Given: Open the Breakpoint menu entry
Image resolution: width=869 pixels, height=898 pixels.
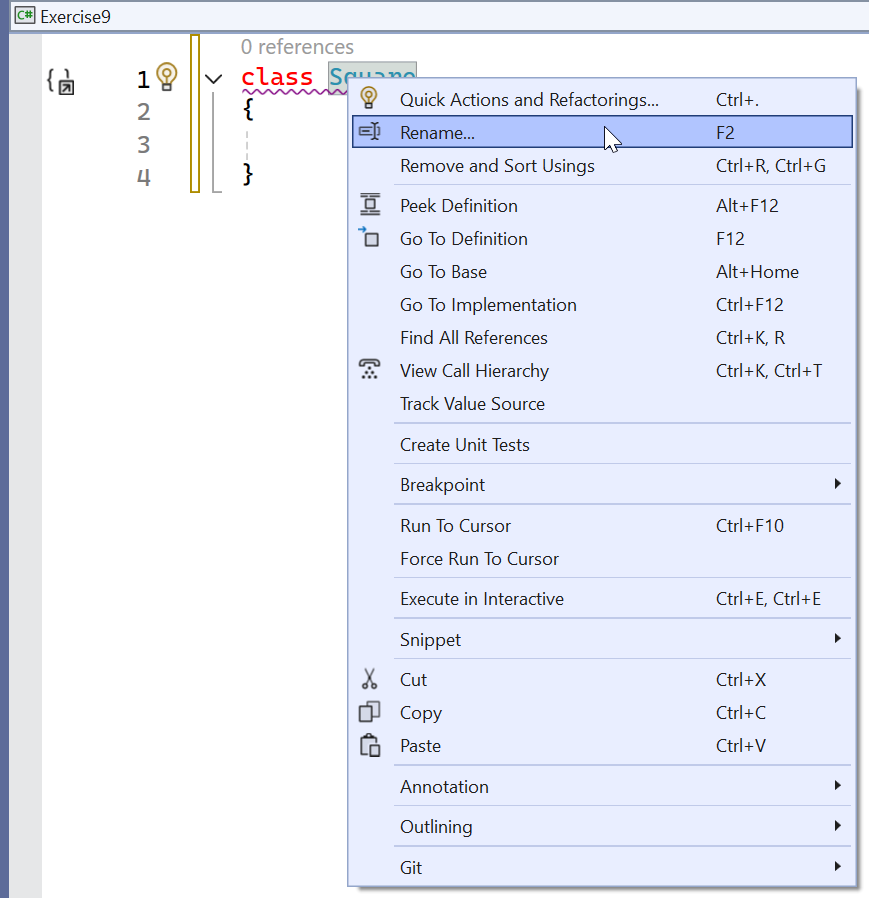Looking at the screenshot, I should (602, 485).
